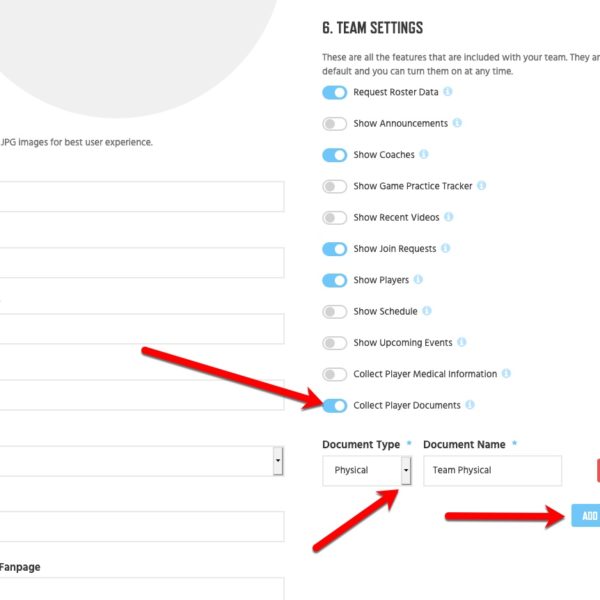Click the red button beside Document Name

coord(598,470)
